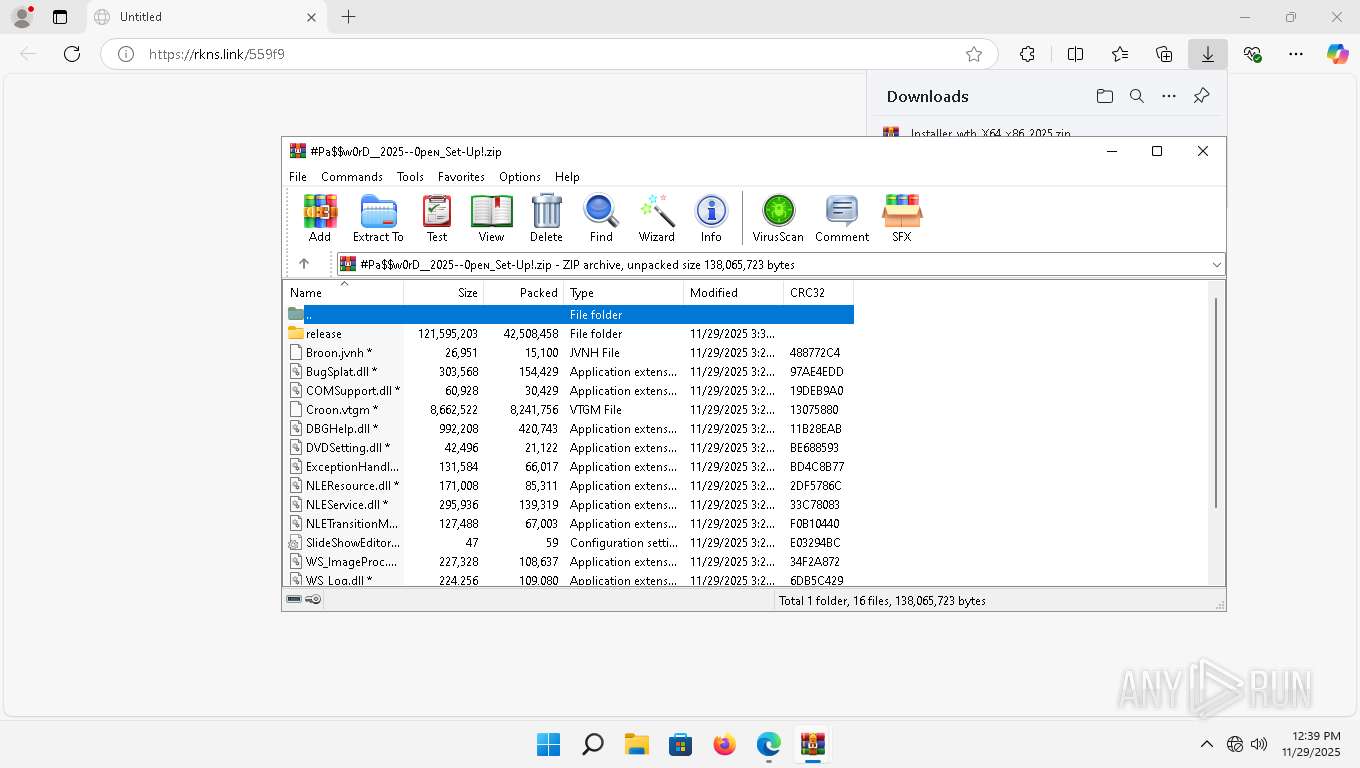Close the Untitled browser tab
The image size is (1360, 768).
(311, 17)
